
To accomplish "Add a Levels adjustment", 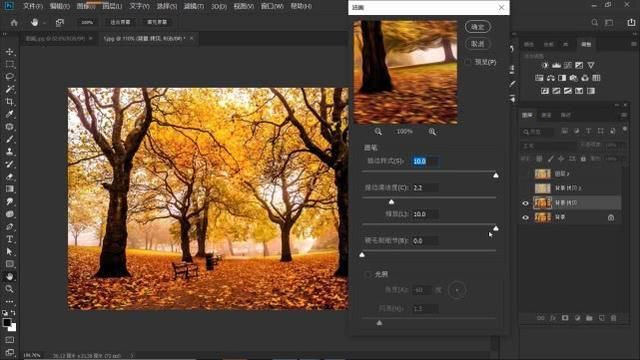I will 556,65.
